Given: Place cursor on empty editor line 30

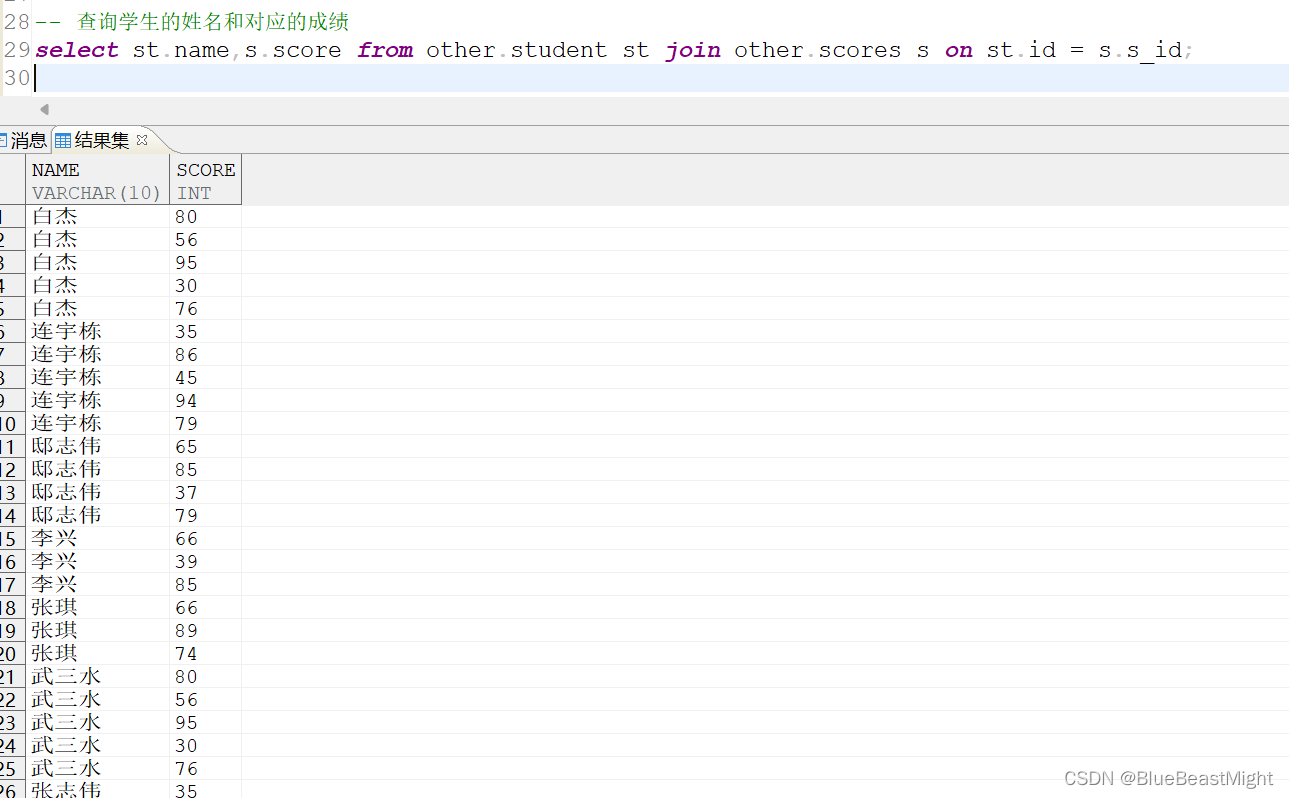Looking at the screenshot, I should coord(660,77).
